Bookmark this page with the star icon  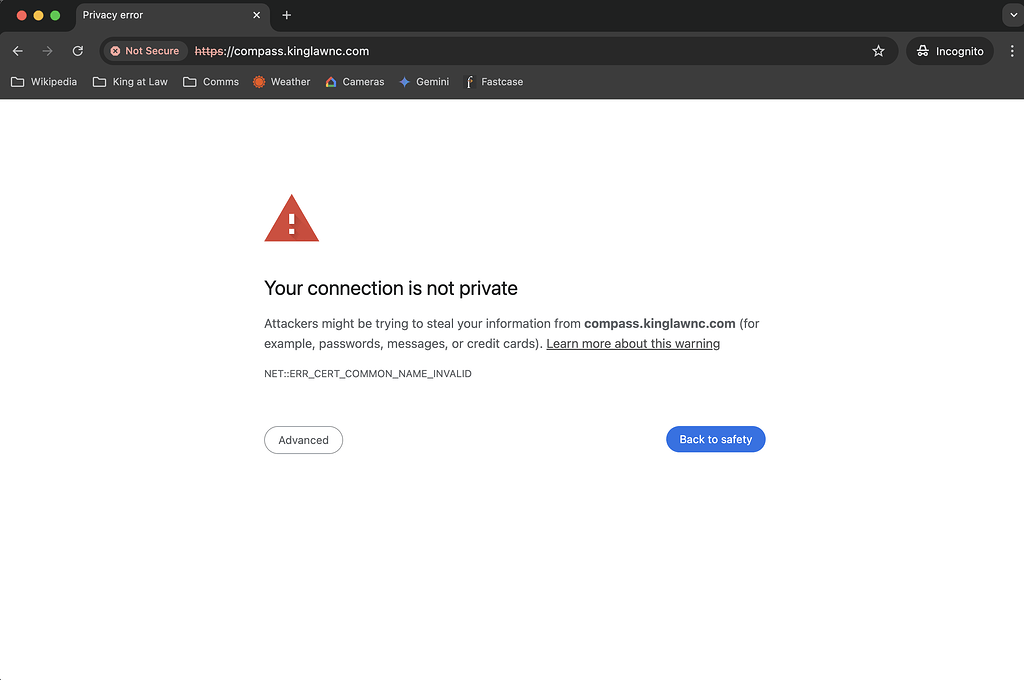(878, 51)
